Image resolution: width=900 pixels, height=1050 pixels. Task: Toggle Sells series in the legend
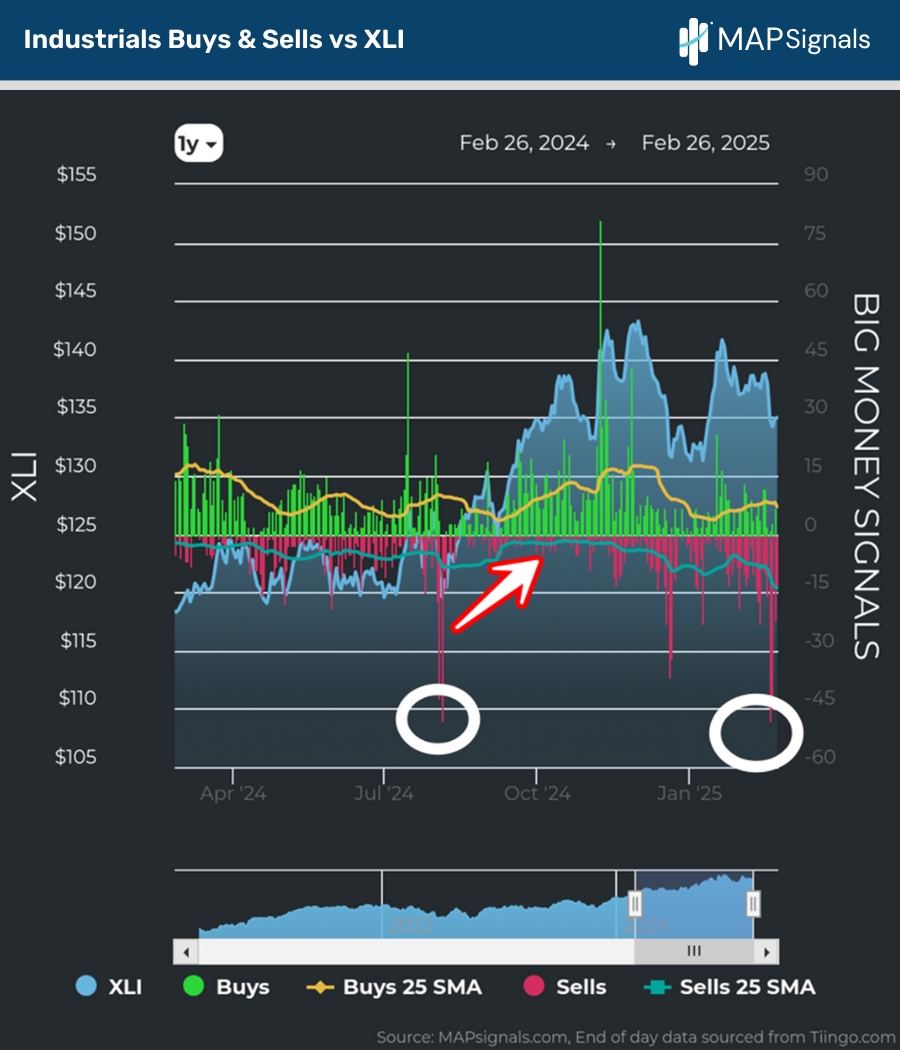pos(565,986)
